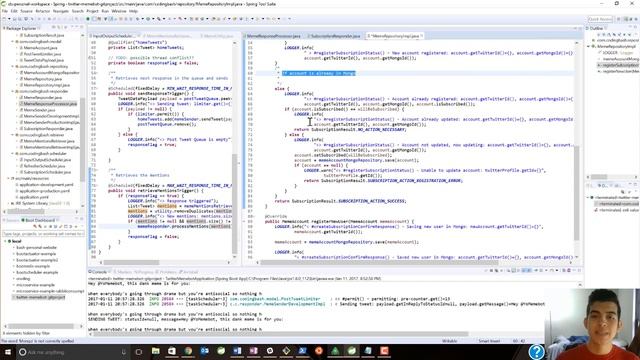Select the Console tab

coord(99,271)
